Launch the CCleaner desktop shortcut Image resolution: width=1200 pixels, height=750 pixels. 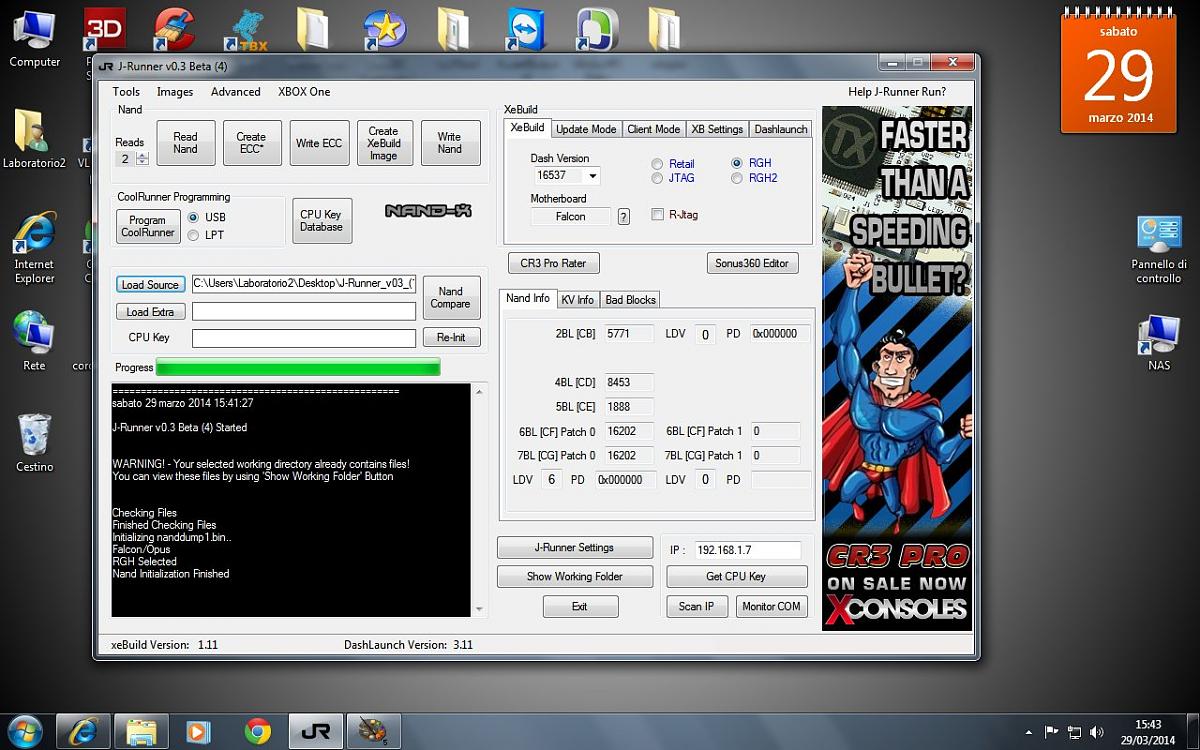click(174, 30)
